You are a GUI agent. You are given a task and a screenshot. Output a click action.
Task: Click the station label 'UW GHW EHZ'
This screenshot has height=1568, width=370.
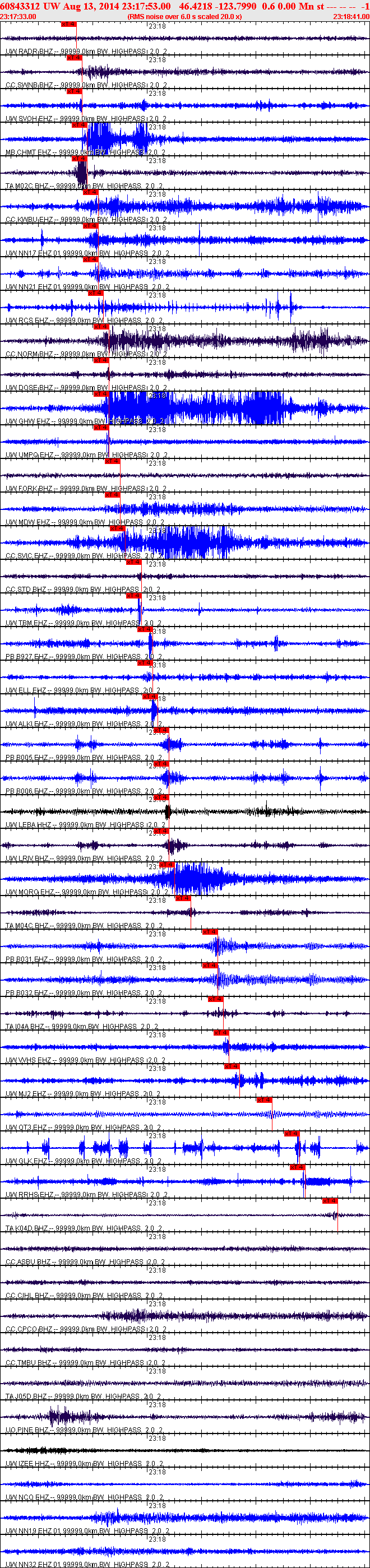(28, 422)
